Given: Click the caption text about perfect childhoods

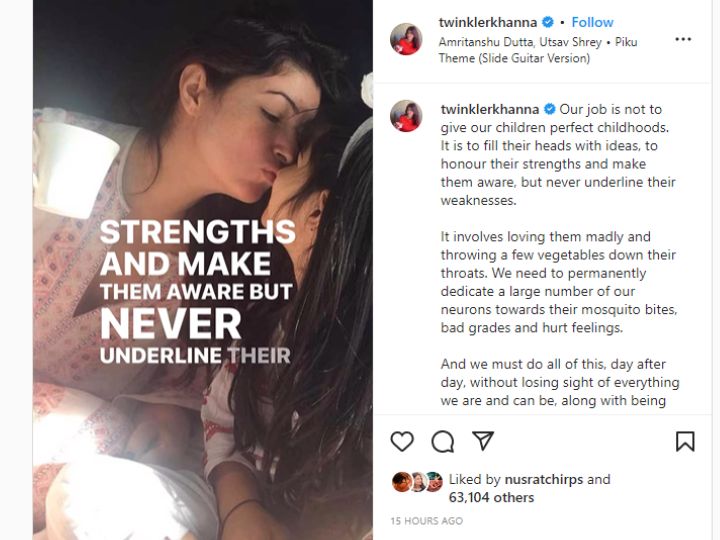Looking at the screenshot, I should [x=558, y=155].
